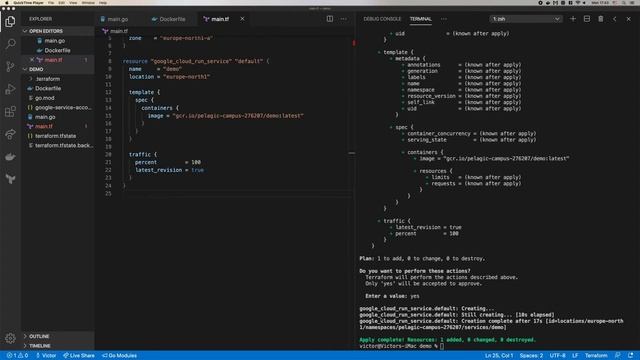Kill the terminal with trash icon
Viewport: 640px width, 360px height.
[600, 19]
